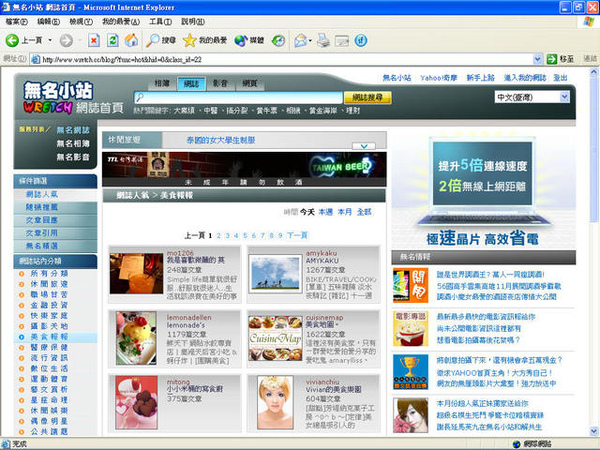The width and height of the screenshot is (600, 450).
Task: Open the 泰國的女大學生制服 headline link
Action: [x=221, y=140]
